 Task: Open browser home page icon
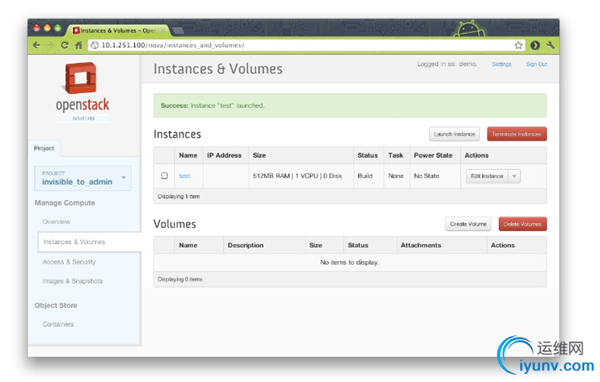click(x=78, y=45)
